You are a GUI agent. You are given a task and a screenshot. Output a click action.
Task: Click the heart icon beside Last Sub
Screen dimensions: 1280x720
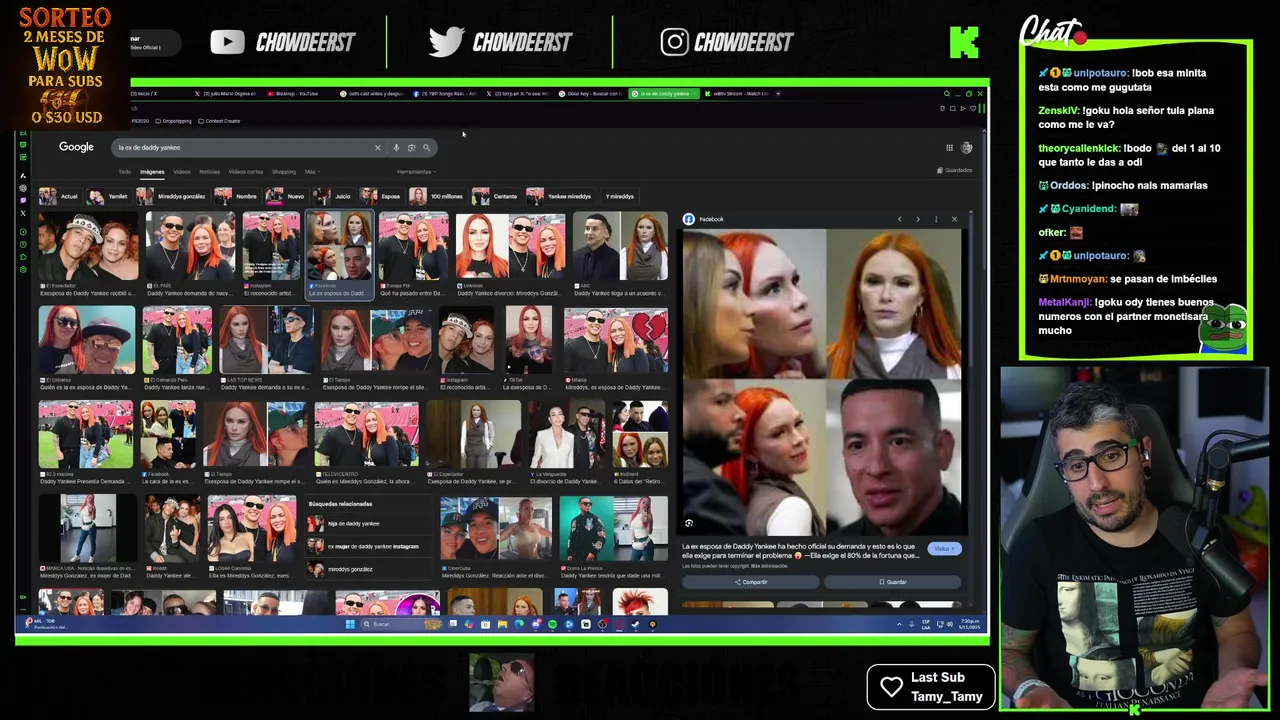(x=891, y=687)
